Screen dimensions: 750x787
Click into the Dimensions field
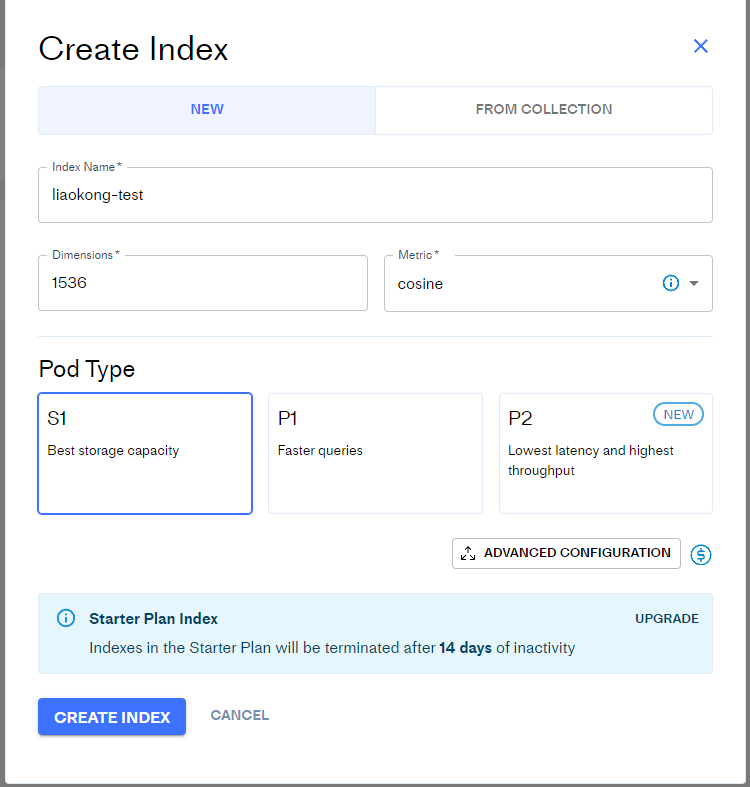203,283
